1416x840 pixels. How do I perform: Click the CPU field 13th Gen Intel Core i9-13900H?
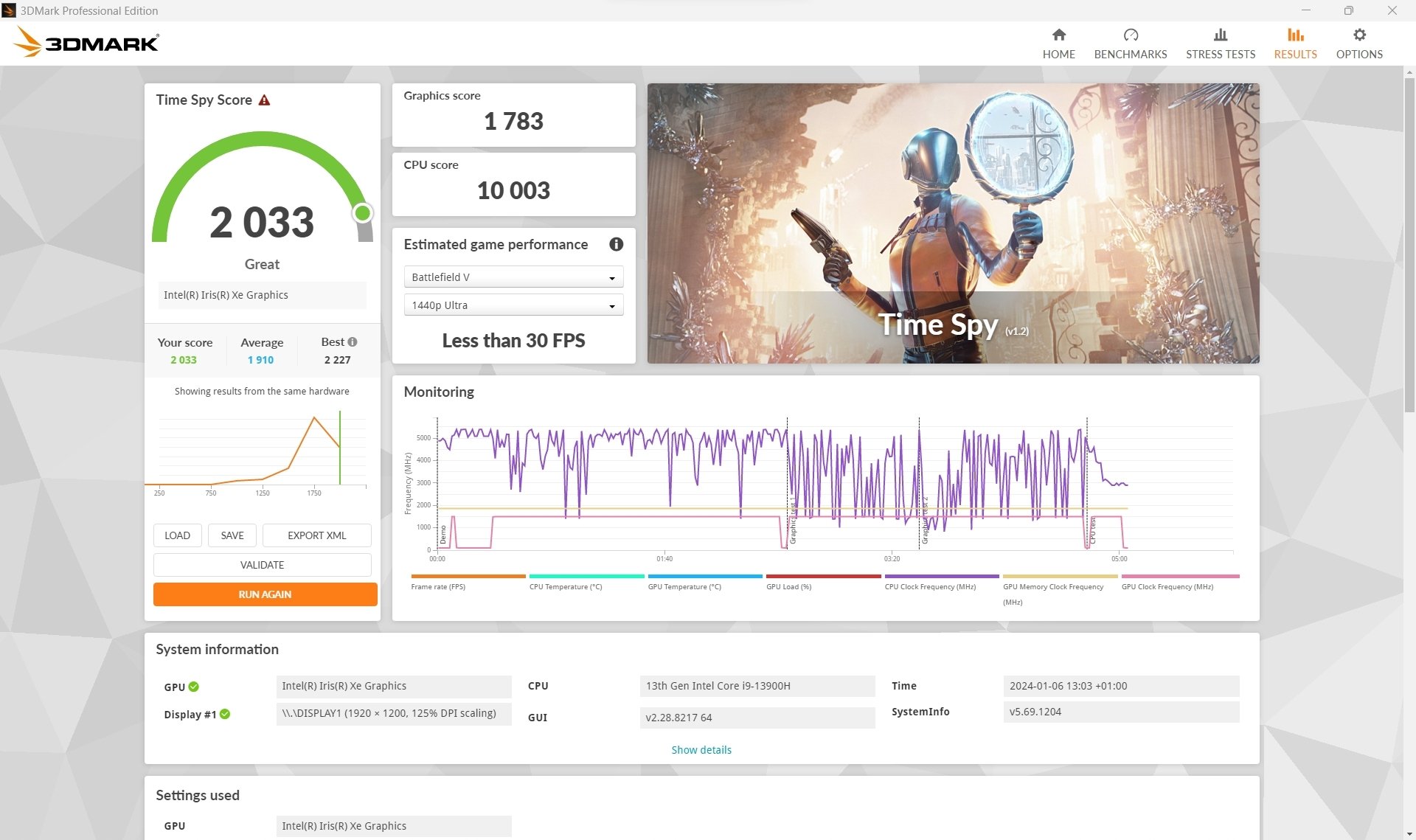point(757,686)
